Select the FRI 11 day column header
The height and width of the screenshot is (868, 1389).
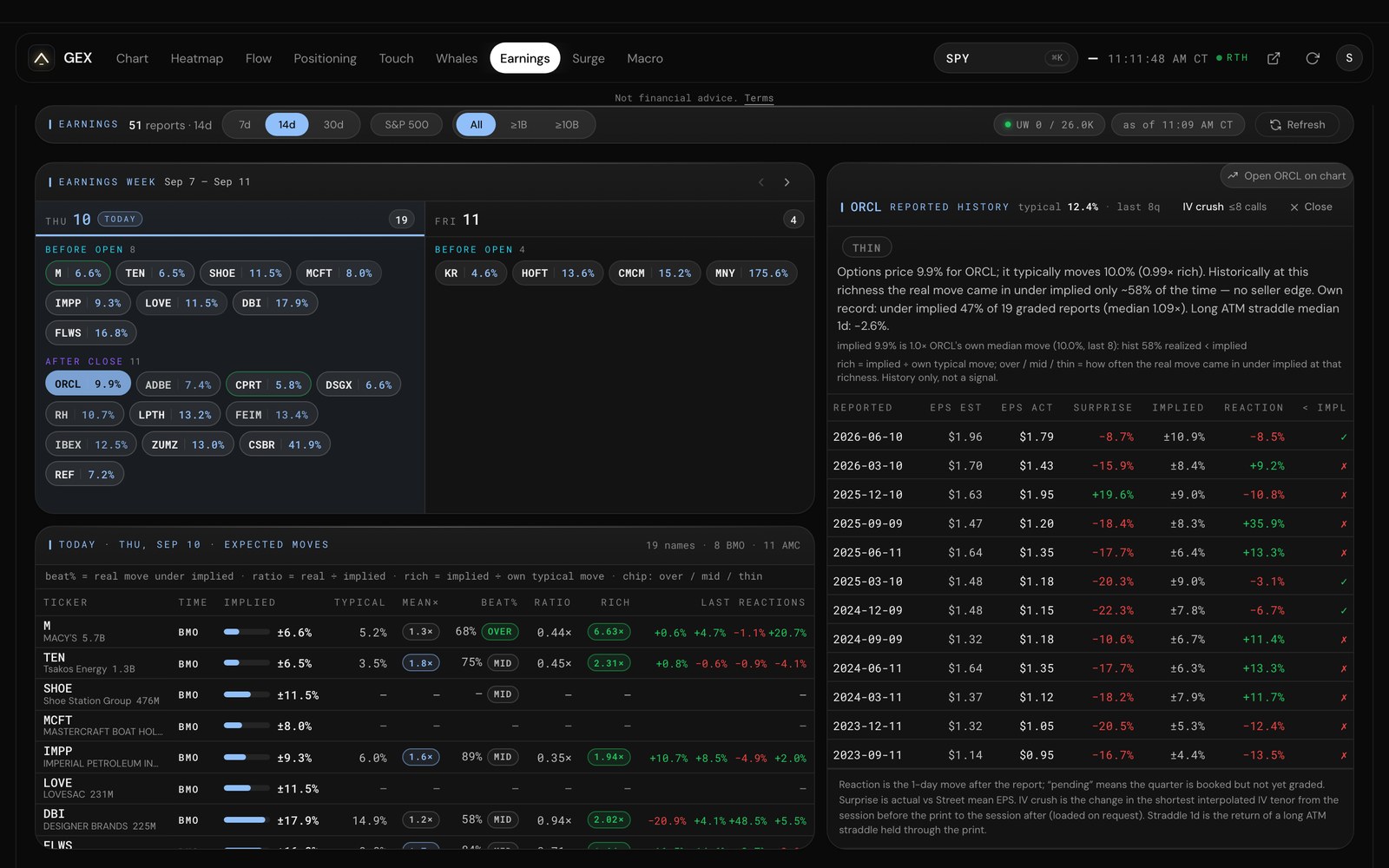619,220
